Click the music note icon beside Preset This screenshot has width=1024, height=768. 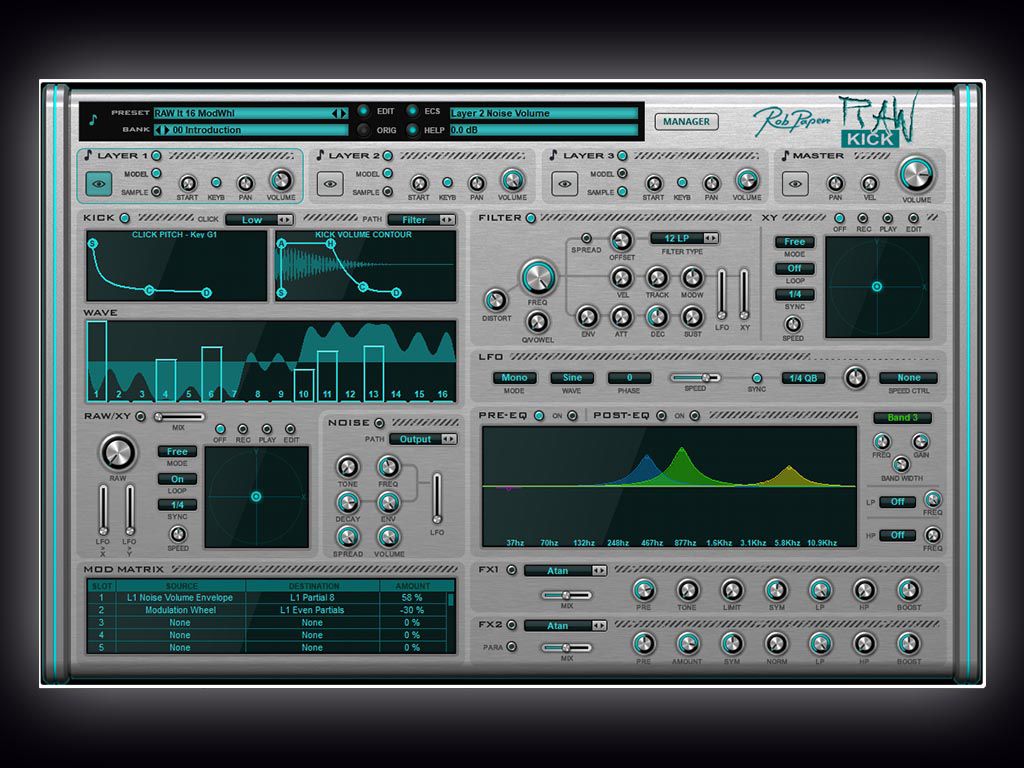point(93,120)
